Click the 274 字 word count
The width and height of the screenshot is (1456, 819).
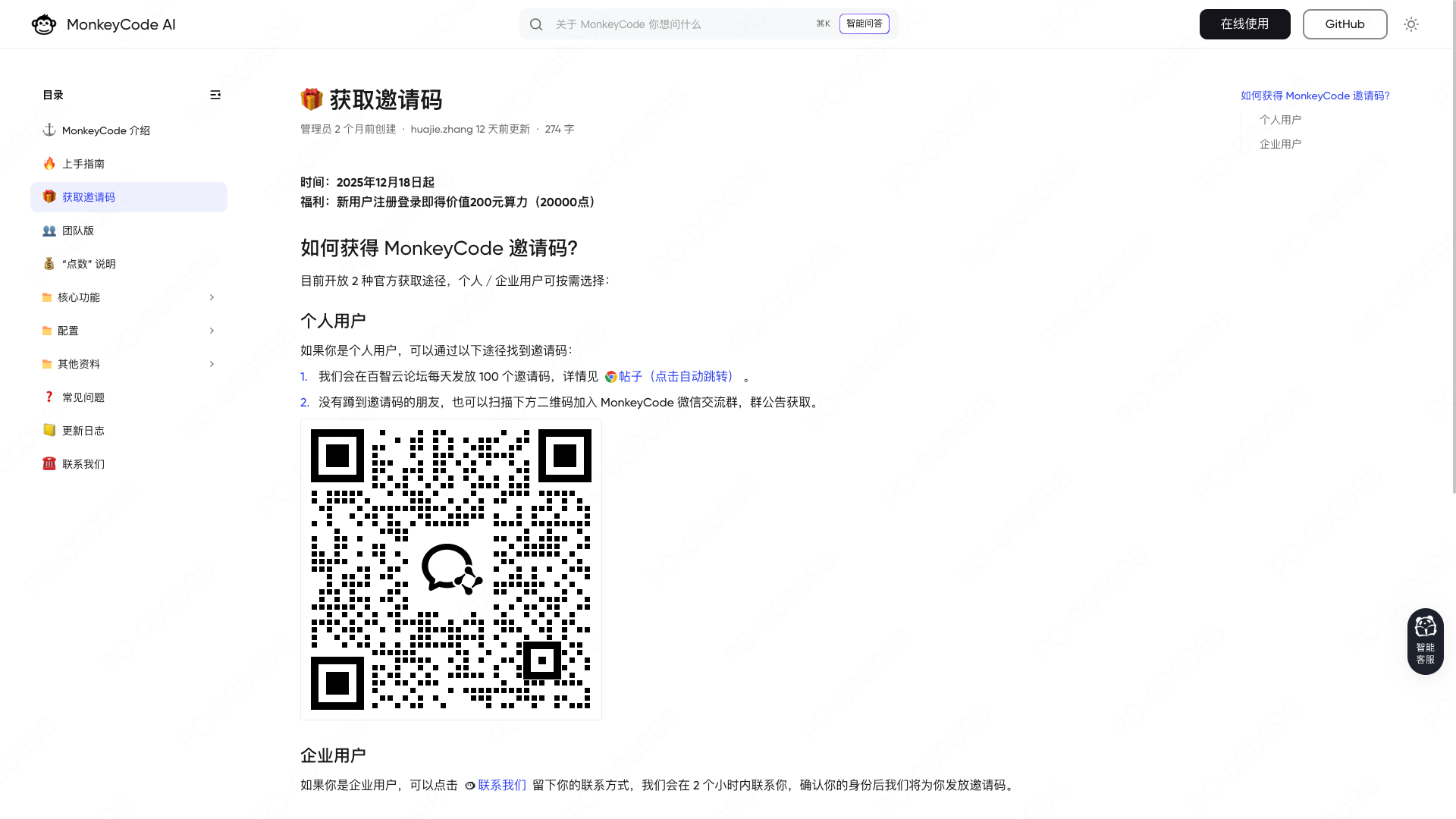[x=560, y=129]
